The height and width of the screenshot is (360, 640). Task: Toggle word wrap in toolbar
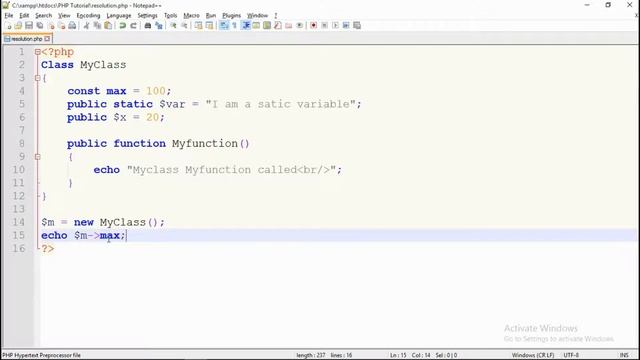pos(224,25)
